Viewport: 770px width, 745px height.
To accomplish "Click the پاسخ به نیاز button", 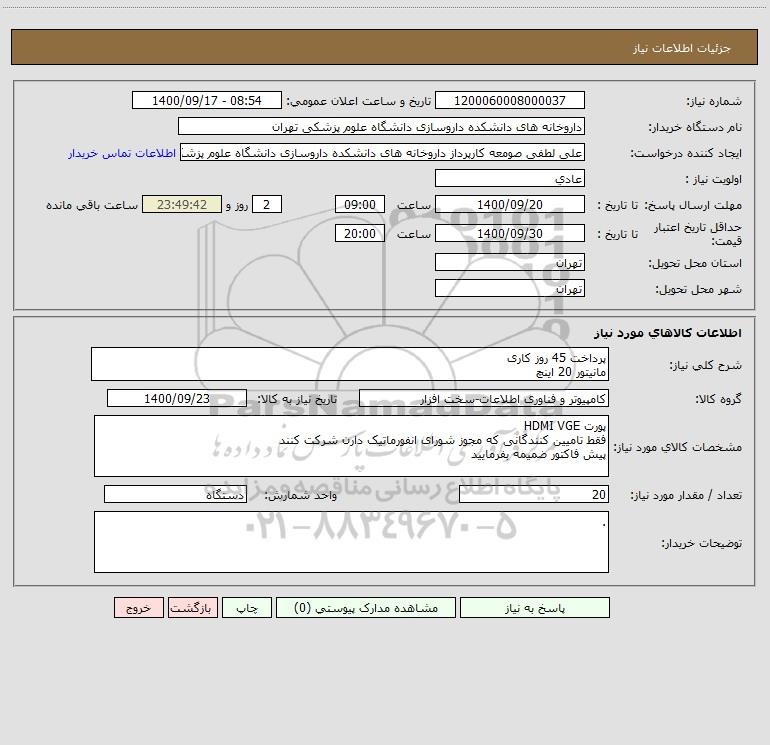I will pos(534,607).
